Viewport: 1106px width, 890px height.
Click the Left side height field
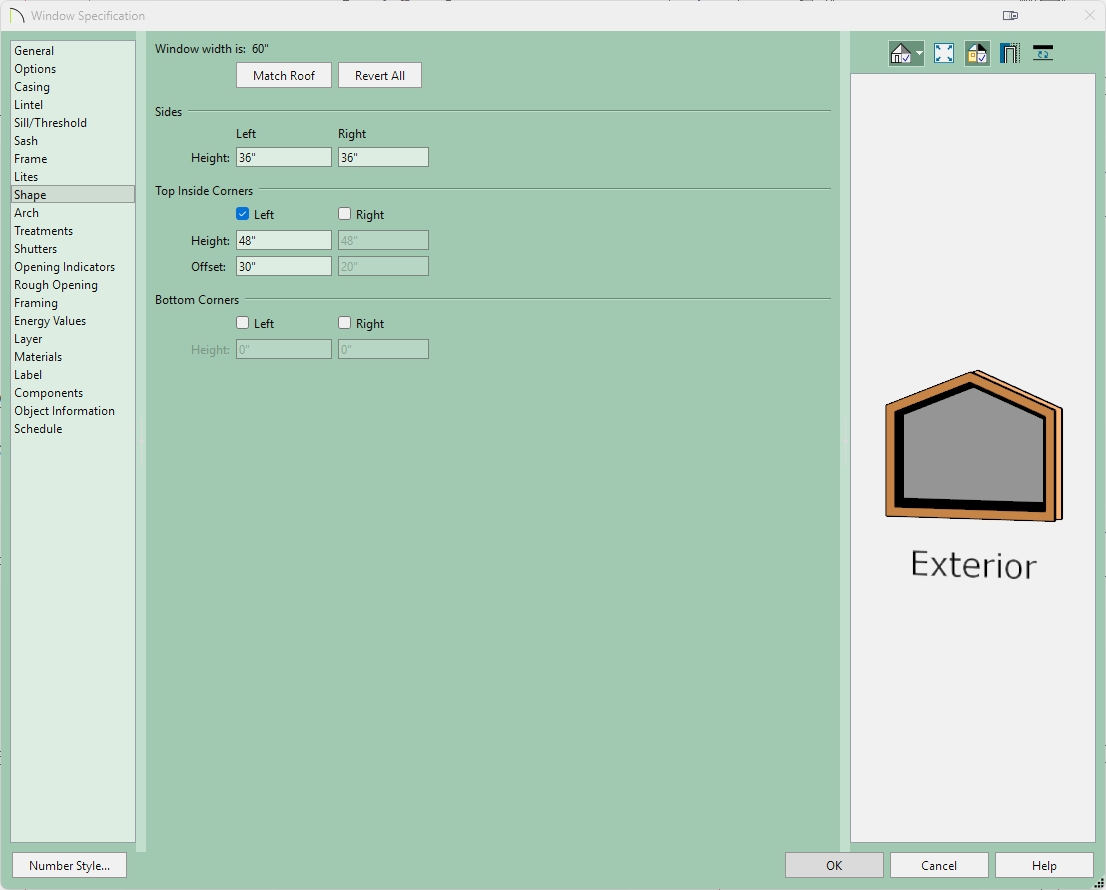tap(284, 157)
